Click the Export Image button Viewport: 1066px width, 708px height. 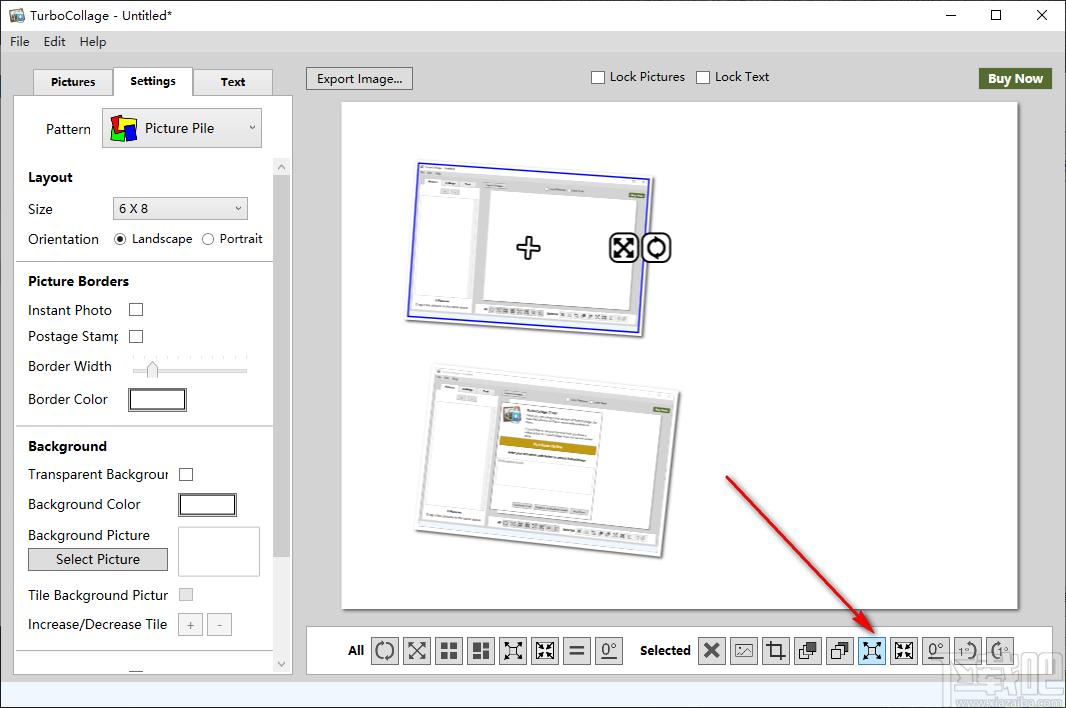point(359,79)
